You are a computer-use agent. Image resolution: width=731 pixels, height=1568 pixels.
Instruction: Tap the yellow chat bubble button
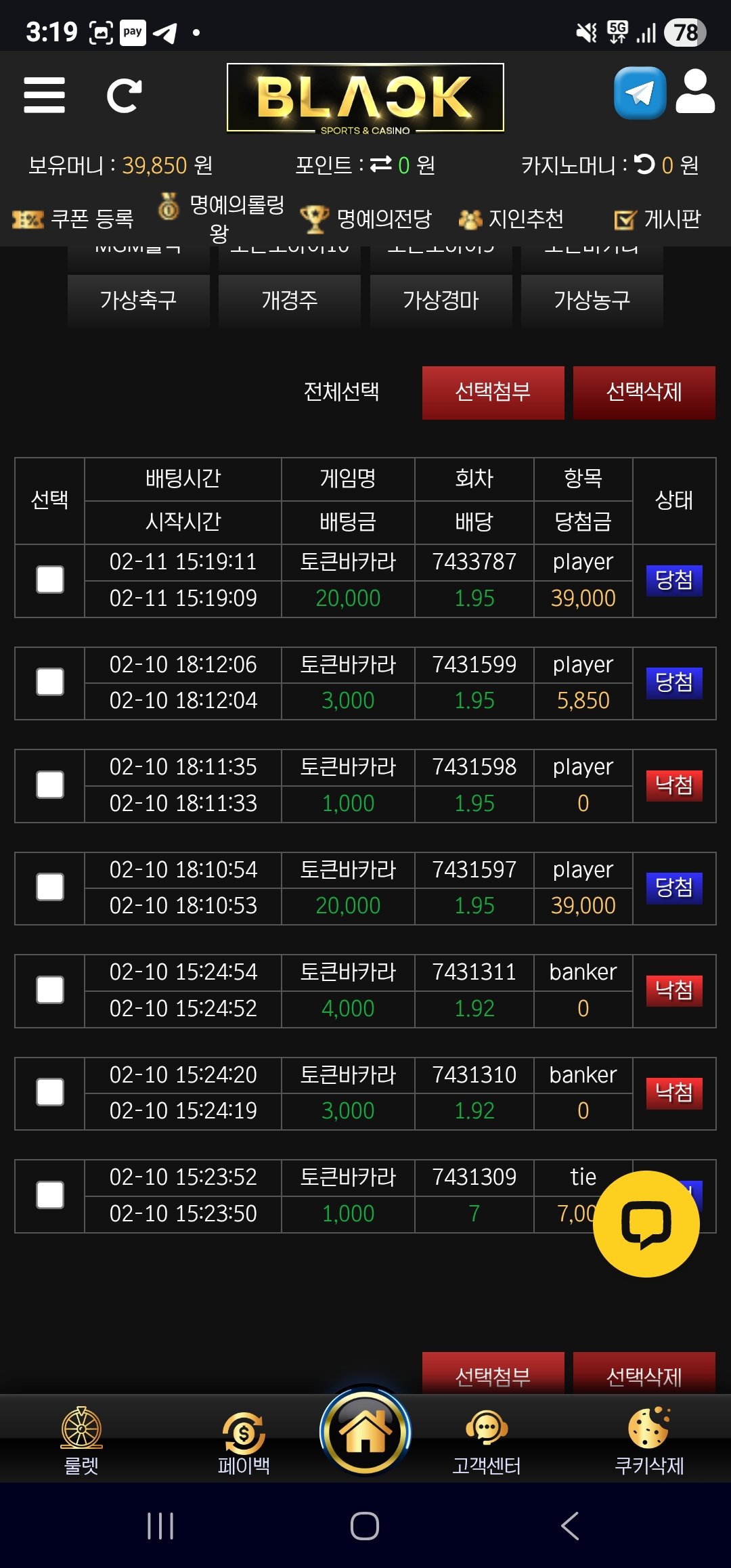click(x=646, y=1224)
